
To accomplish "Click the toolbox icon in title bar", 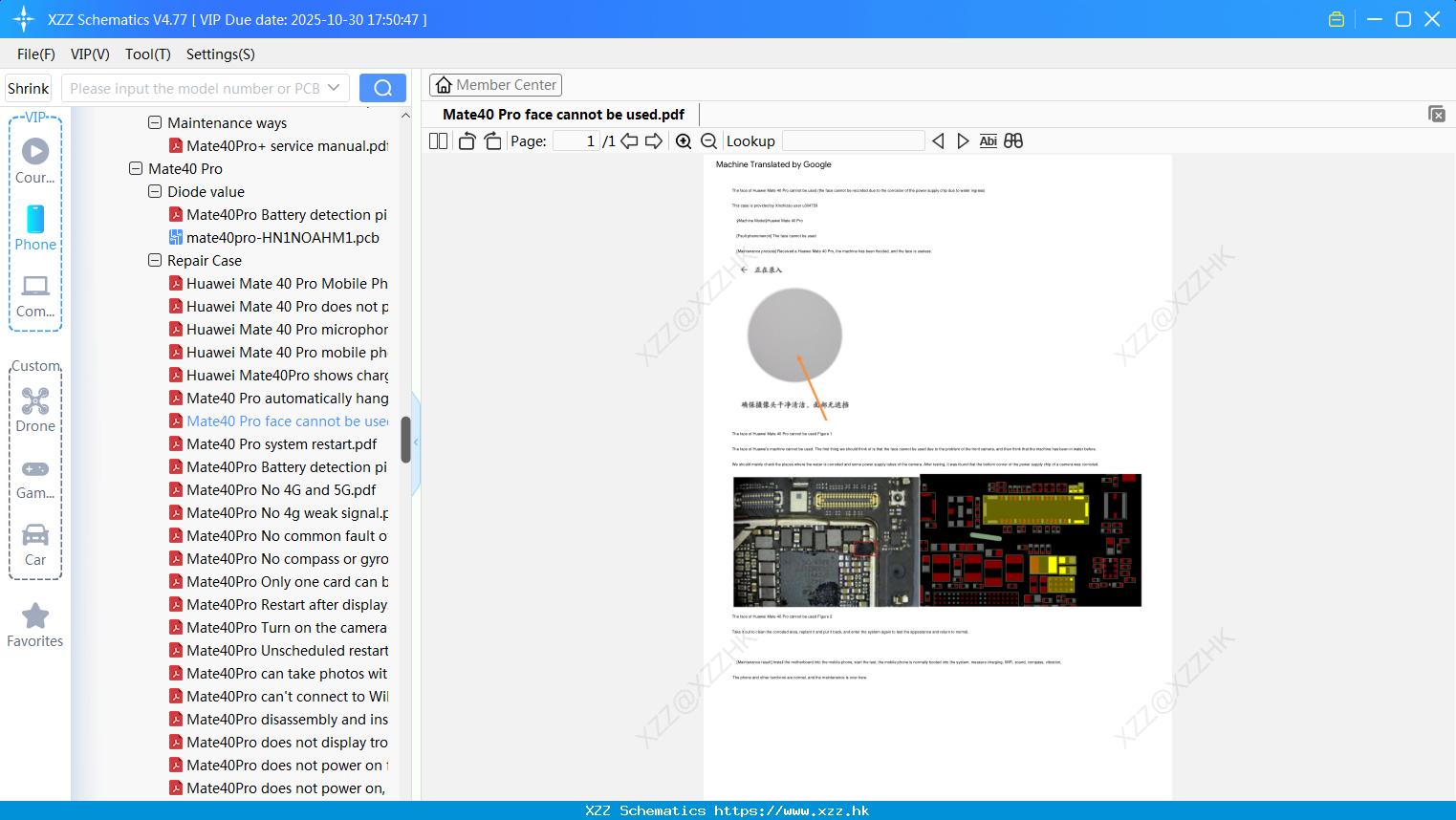I will click(x=1336, y=19).
